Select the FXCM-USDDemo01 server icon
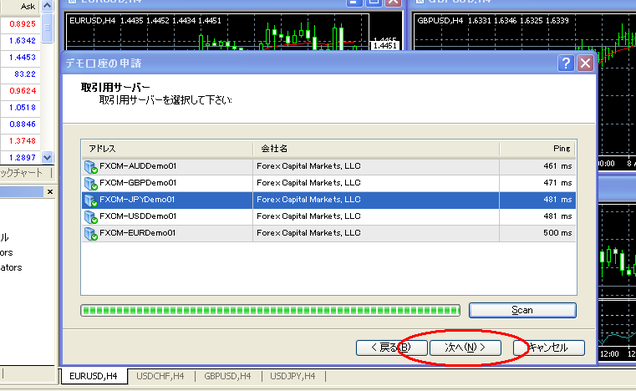 pos(90,217)
